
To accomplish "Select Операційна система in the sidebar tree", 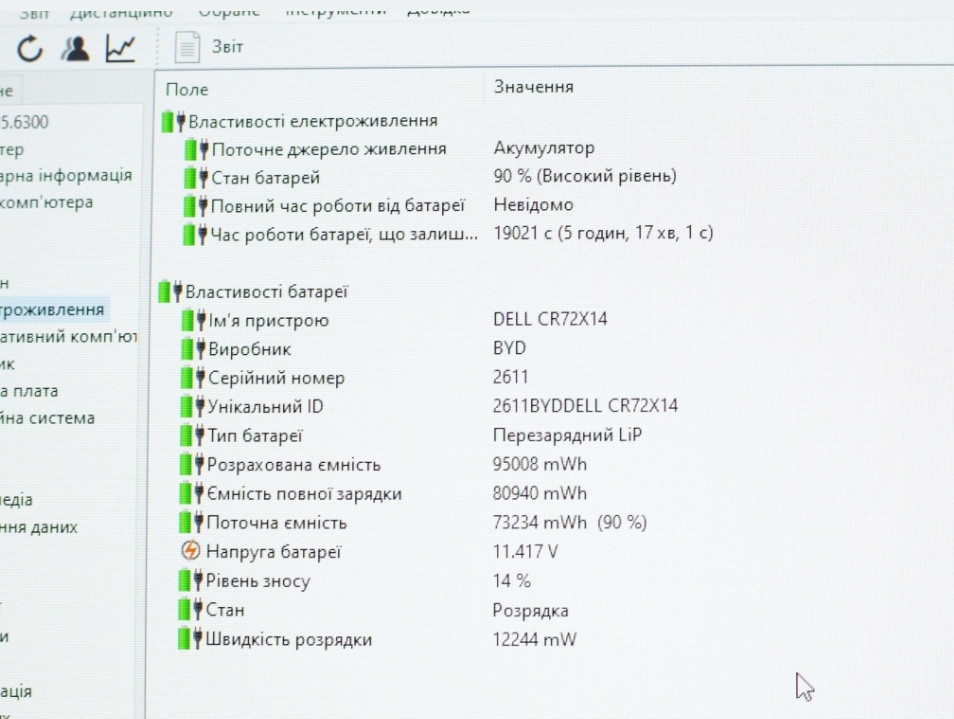I will pos(48,418).
